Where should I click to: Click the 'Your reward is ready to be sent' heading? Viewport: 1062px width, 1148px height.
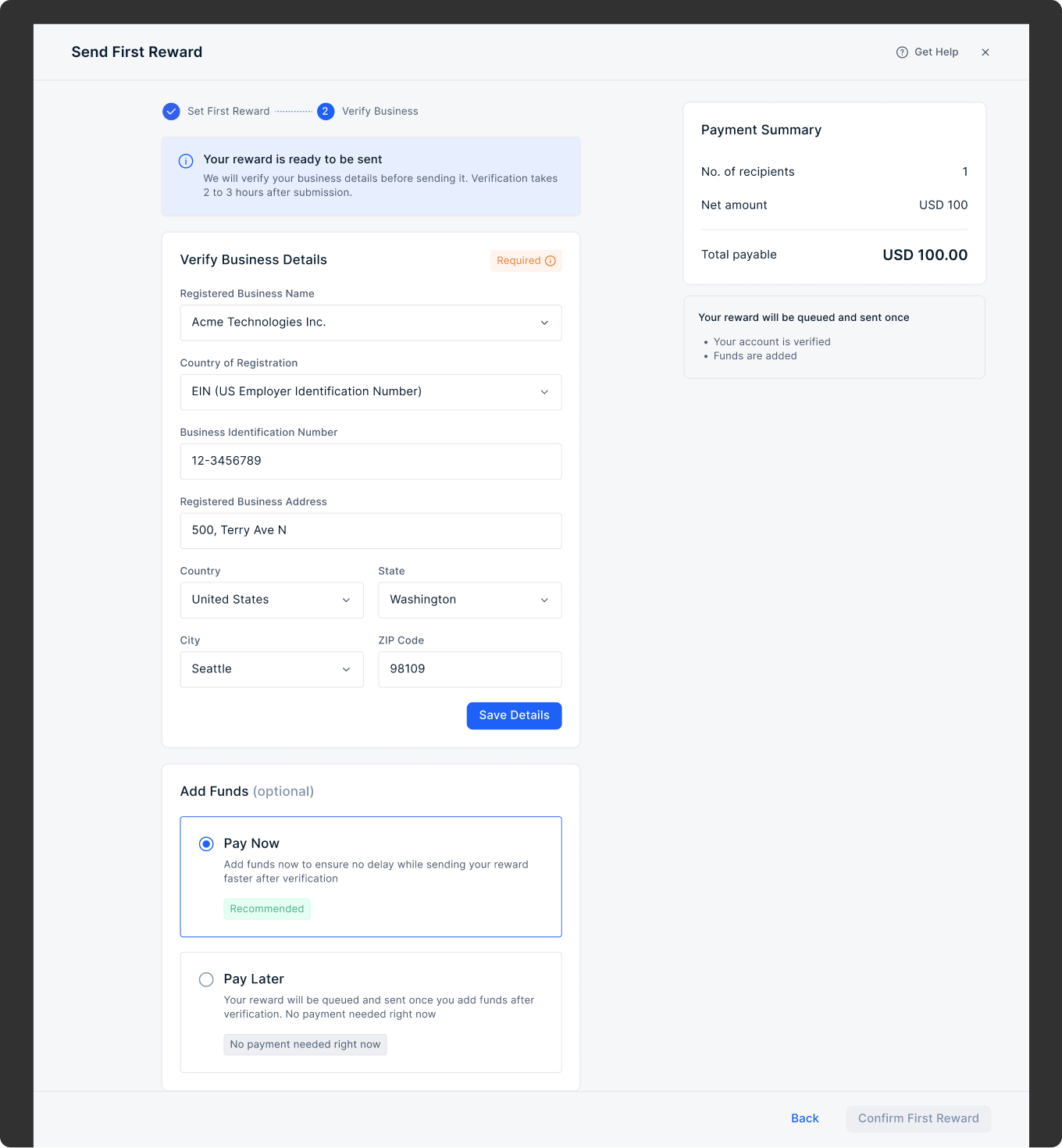[x=293, y=159]
